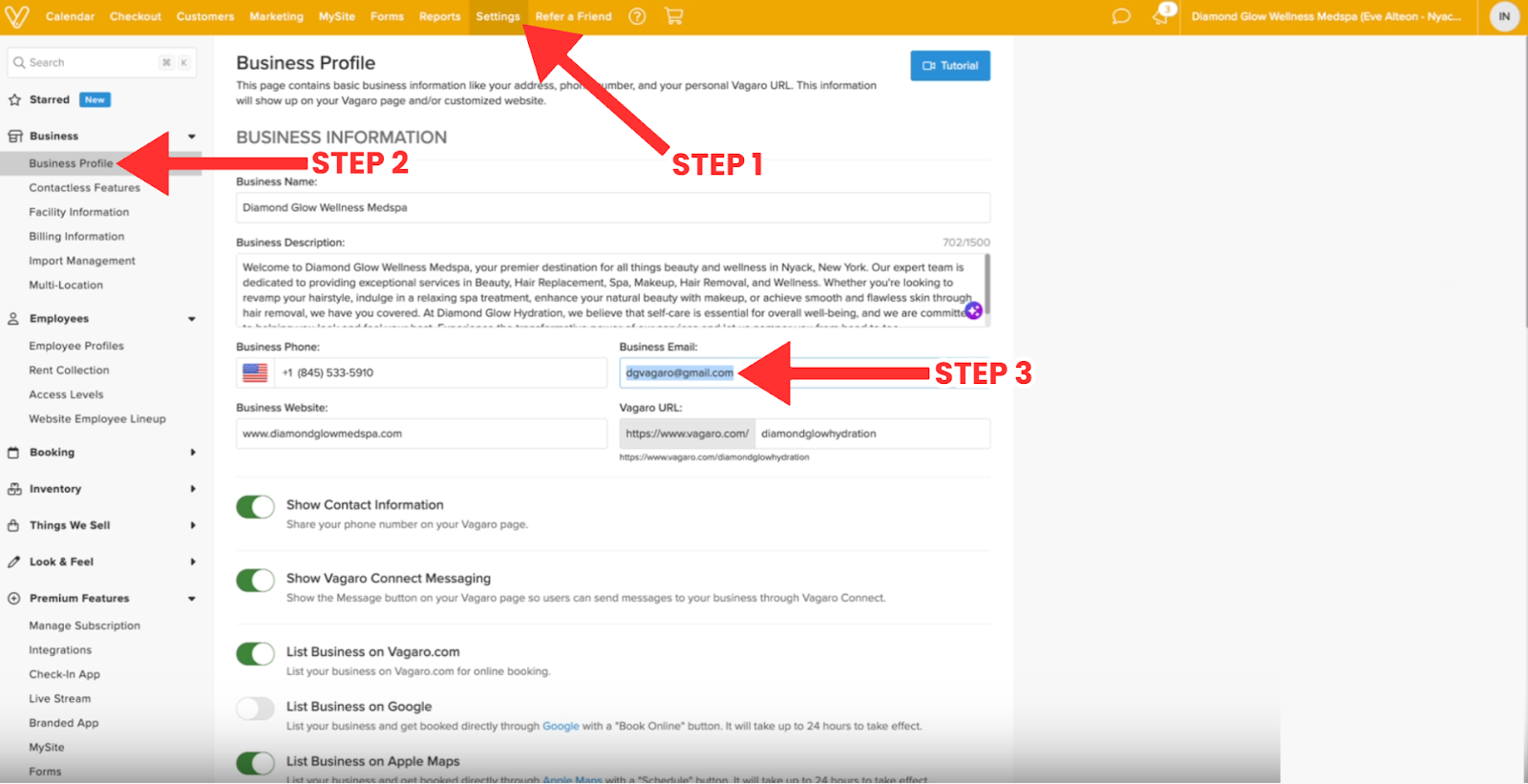Open the shopping cart icon
1528x784 pixels.
click(673, 16)
